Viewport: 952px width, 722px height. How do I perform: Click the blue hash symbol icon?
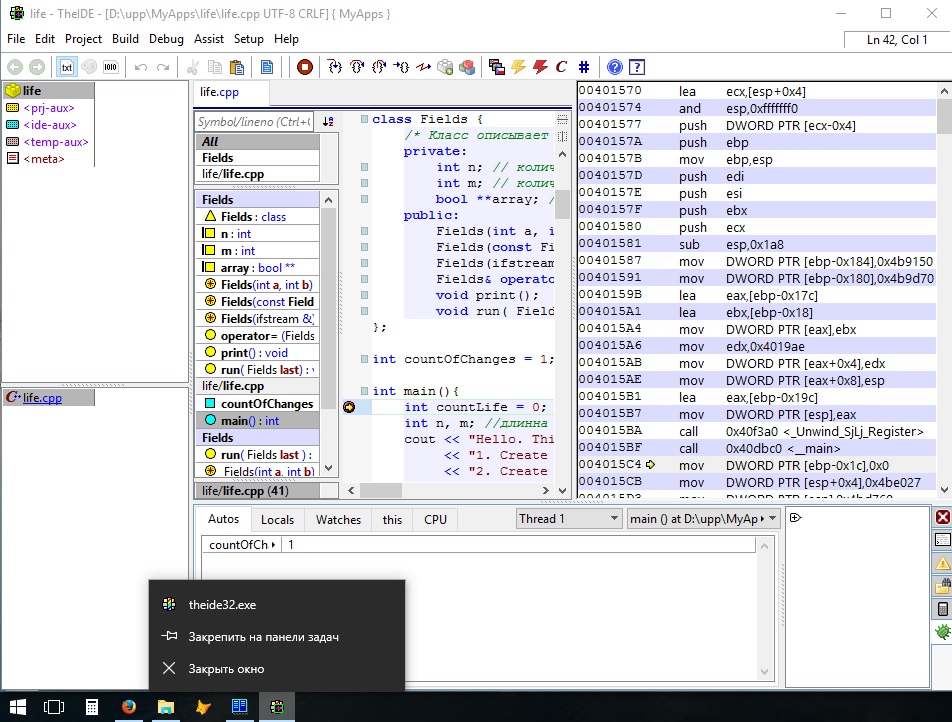click(584, 67)
